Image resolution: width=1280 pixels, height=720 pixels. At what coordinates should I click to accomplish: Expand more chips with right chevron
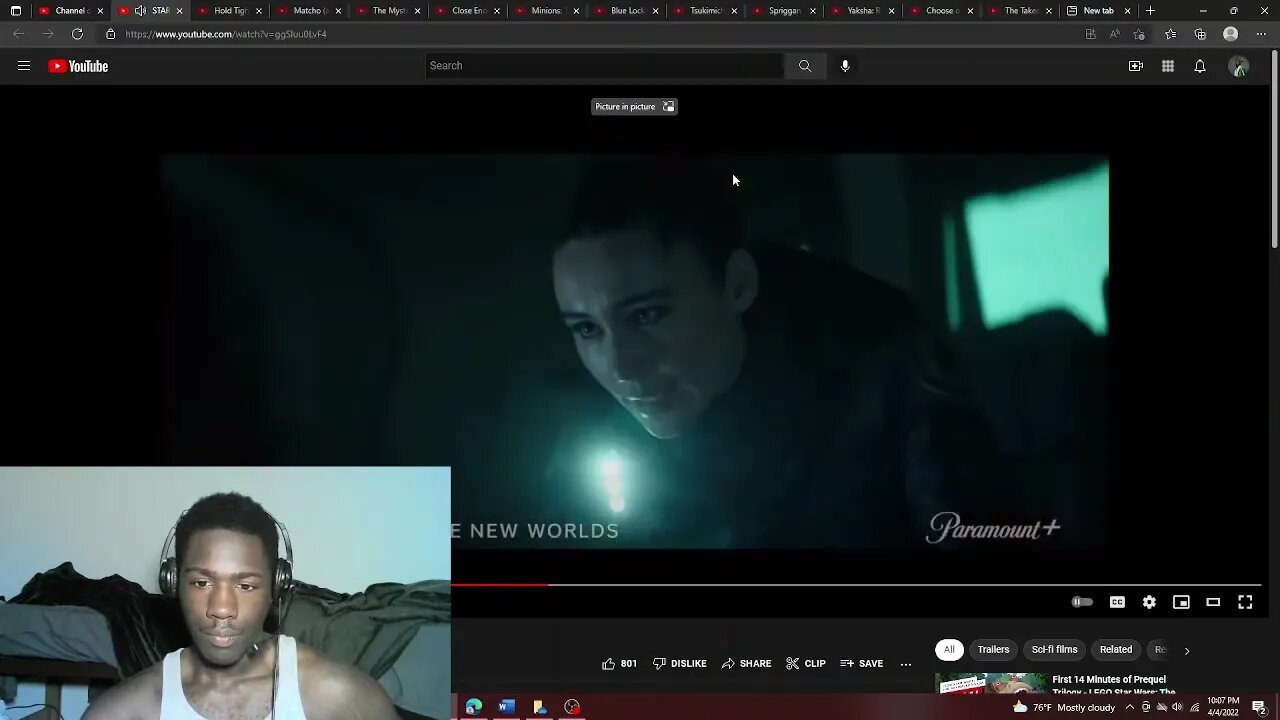click(x=1187, y=651)
